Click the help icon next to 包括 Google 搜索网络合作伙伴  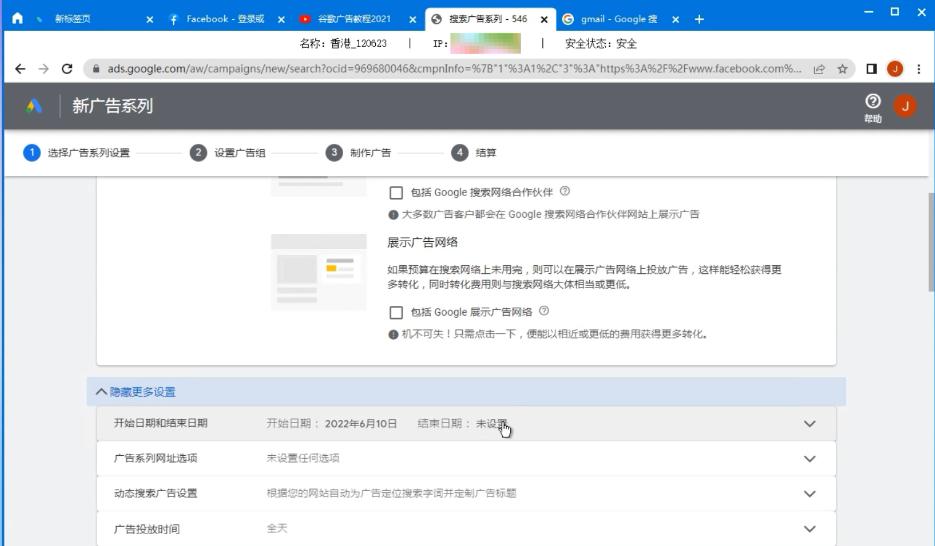(565, 191)
